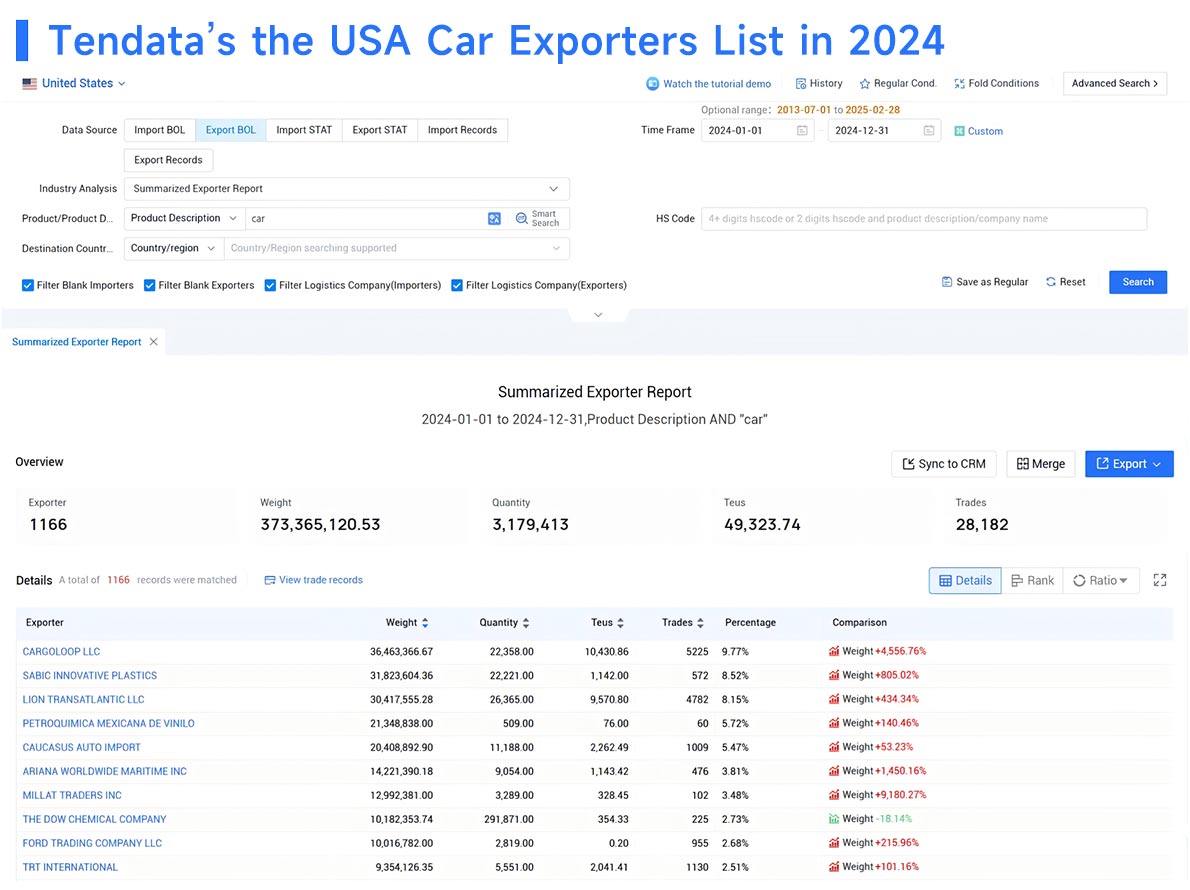This screenshot has width=1190, height=890.
Task: Click the Custom time frame icon
Action: [959, 131]
